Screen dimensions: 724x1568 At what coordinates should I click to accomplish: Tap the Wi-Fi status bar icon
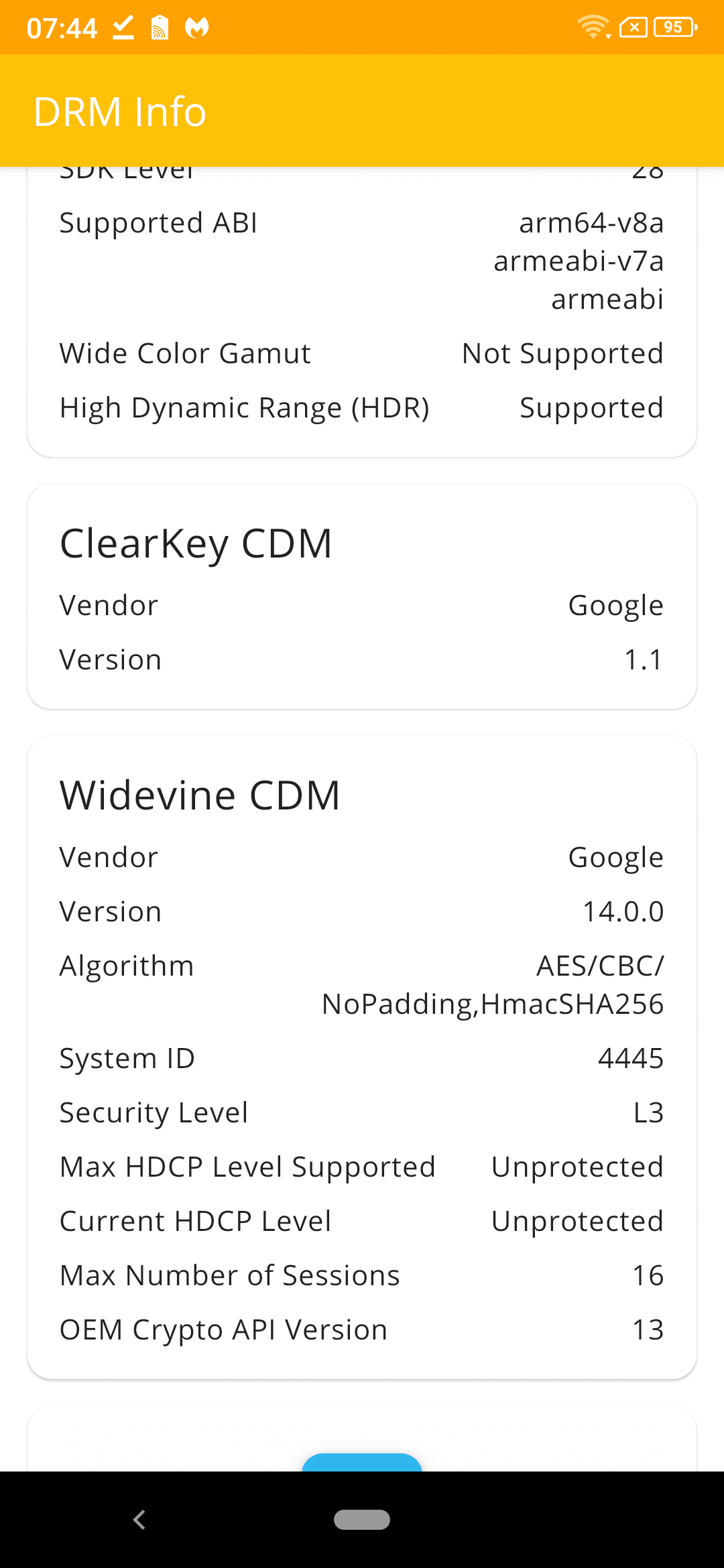593,27
